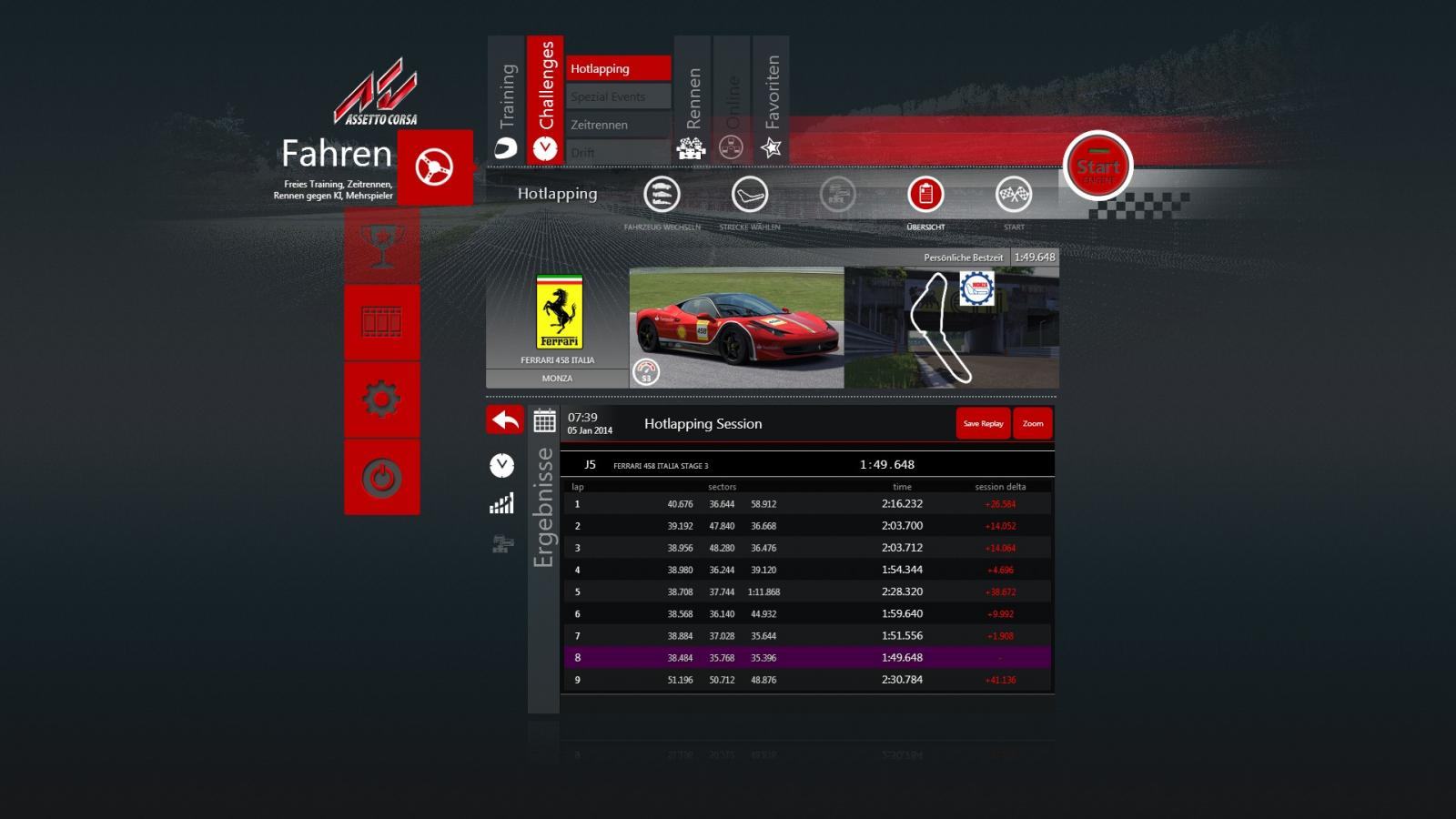Choose Strecke Wählen track icon
Screen dimensions: 1456x819
[750, 194]
